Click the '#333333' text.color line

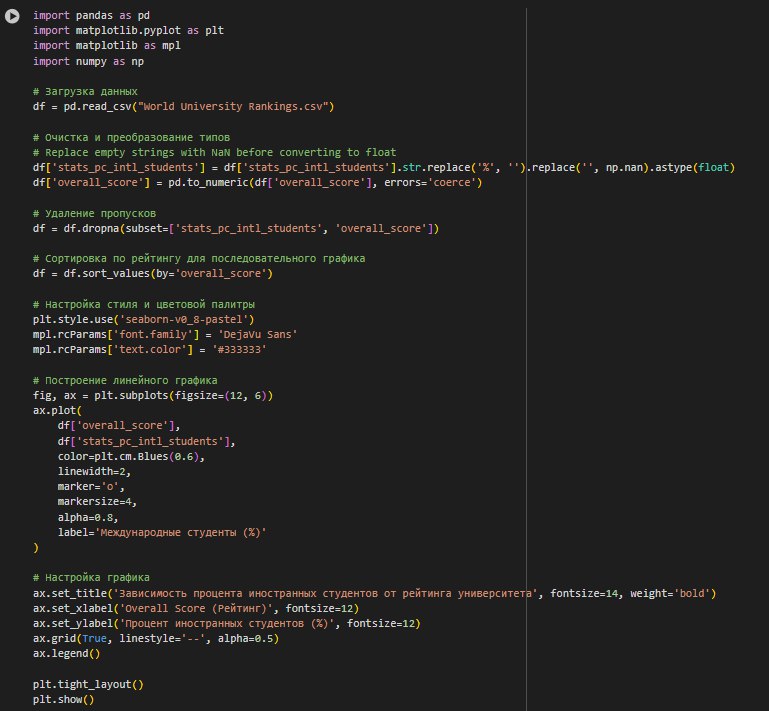click(150, 350)
